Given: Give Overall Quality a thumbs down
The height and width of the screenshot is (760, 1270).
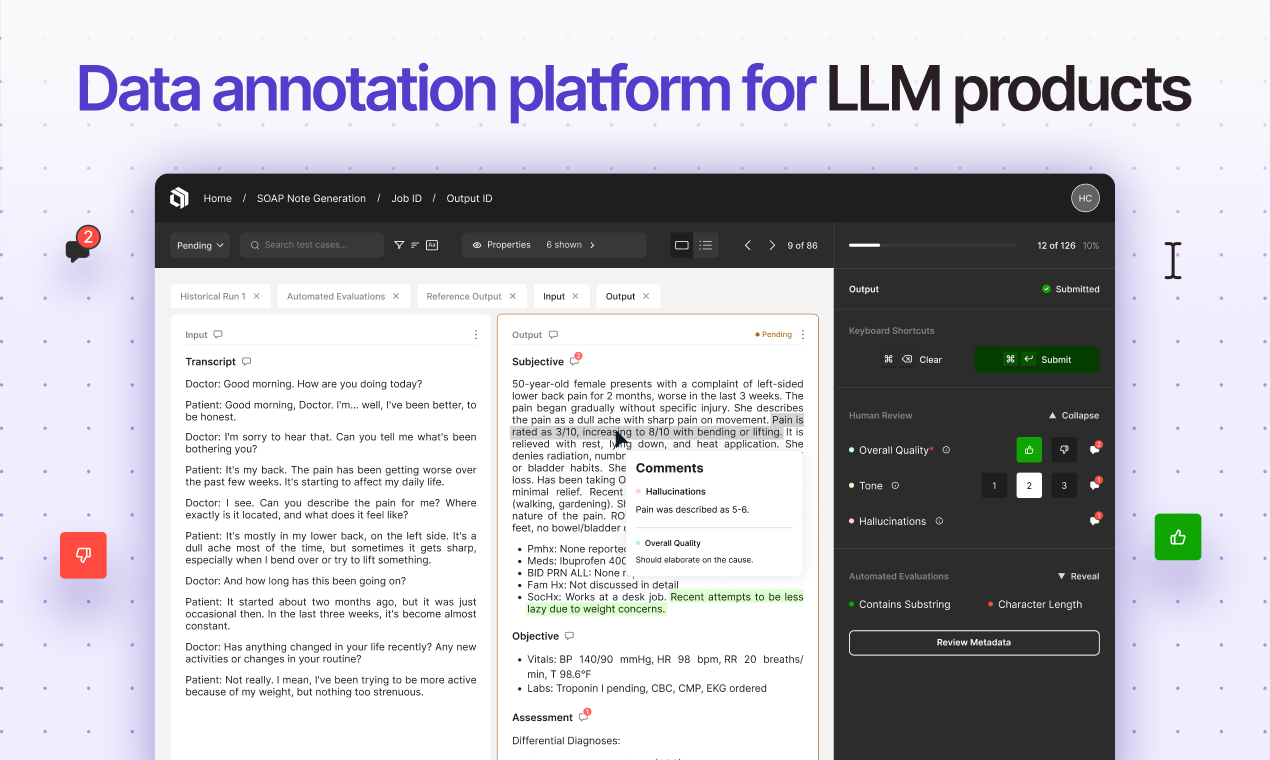Looking at the screenshot, I should [1063, 450].
